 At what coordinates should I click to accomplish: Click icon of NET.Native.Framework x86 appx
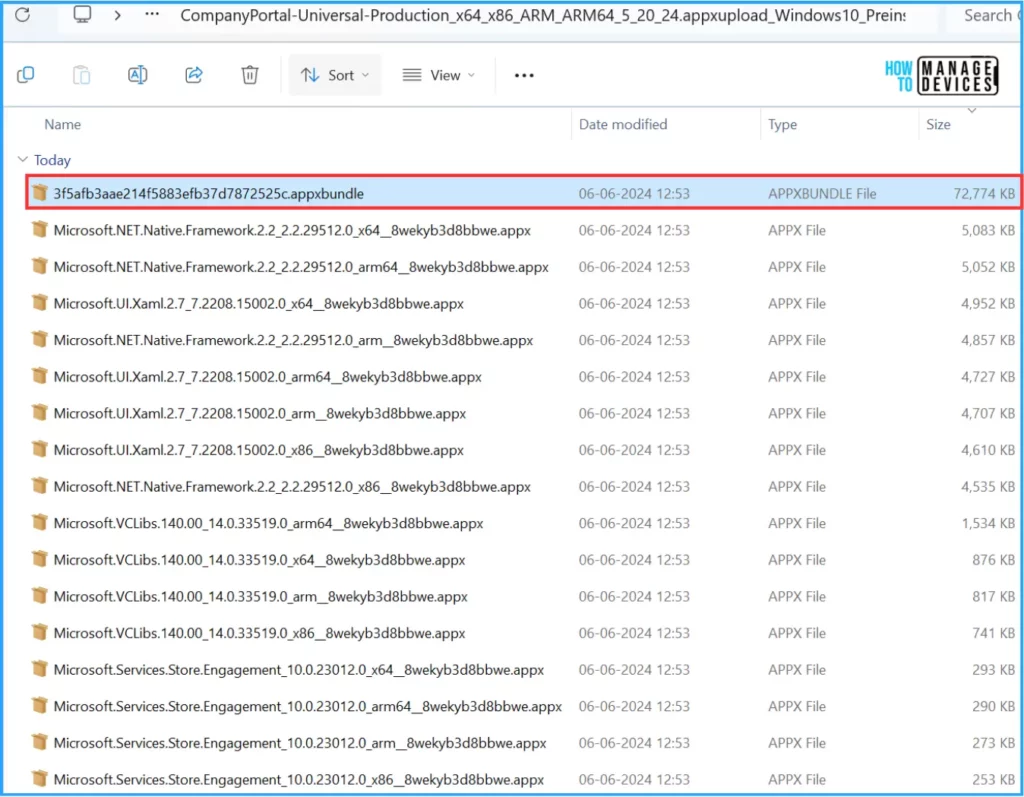tap(40, 485)
